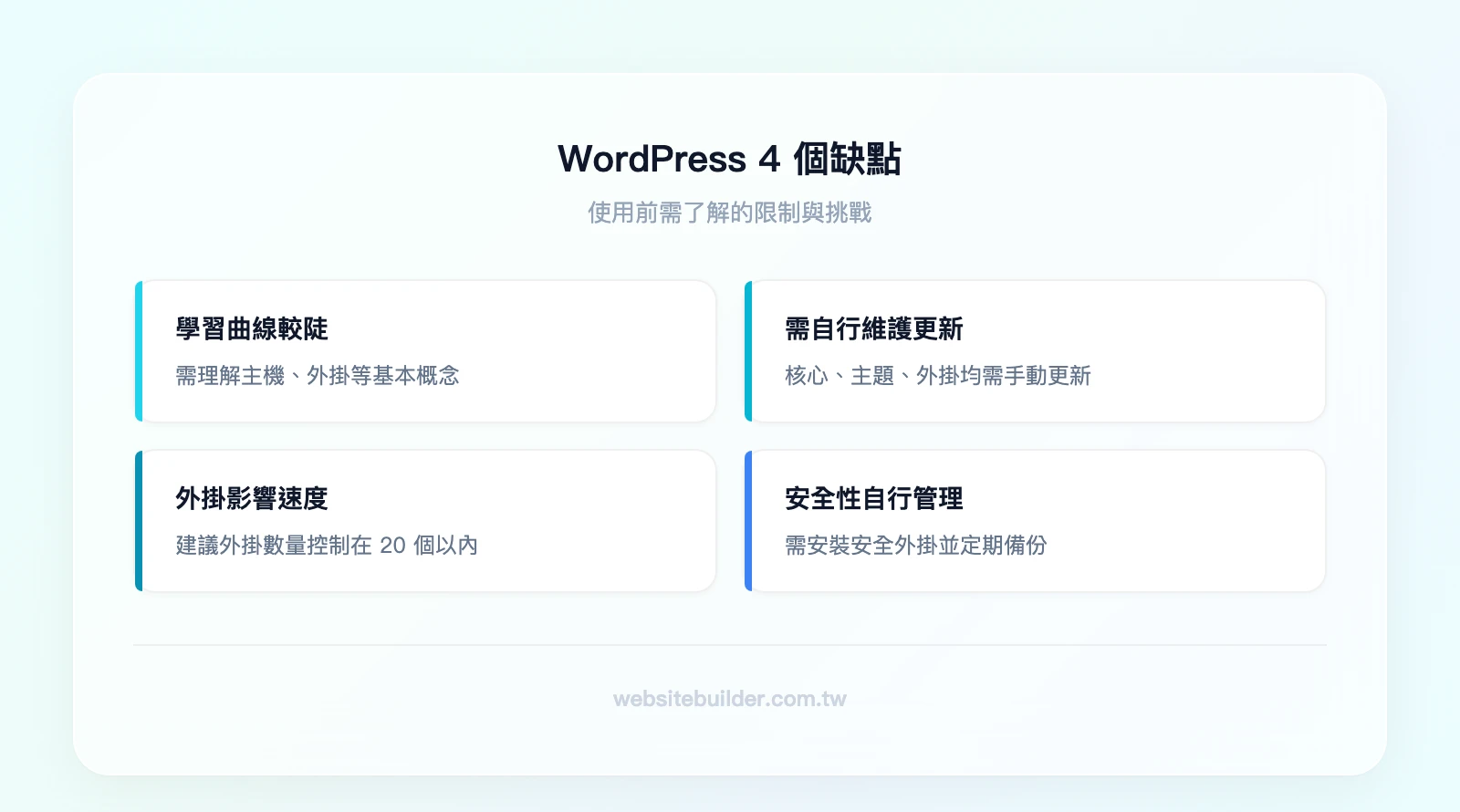Screen dimensions: 1460x812
Task: Click the description "需理解主機、外掛等基本概念"
Action: 318,376
